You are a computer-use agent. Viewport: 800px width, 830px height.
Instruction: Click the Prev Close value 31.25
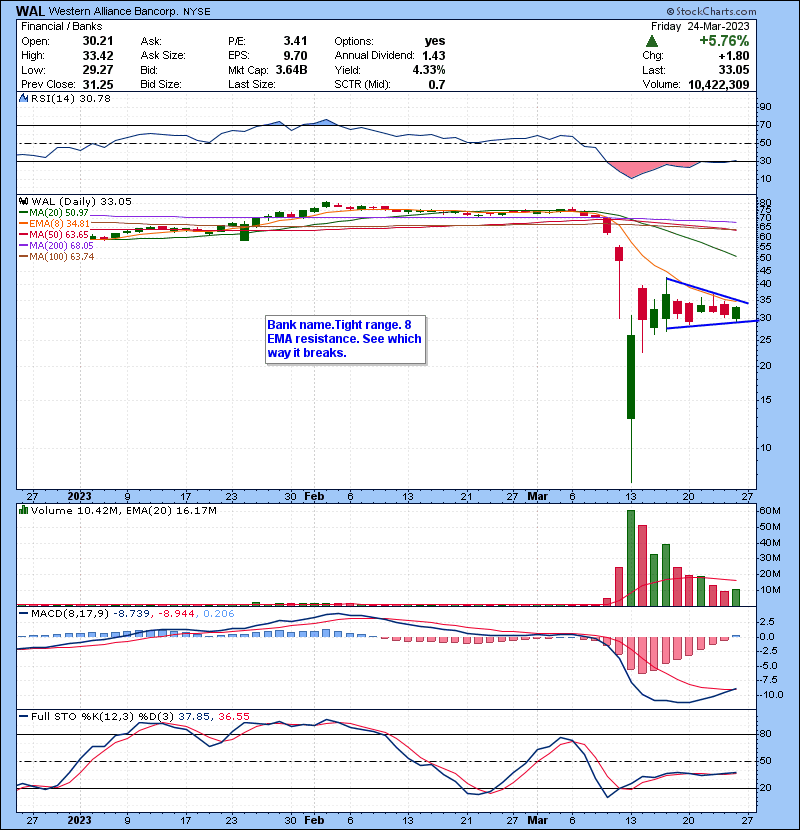(x=98, y=85)
